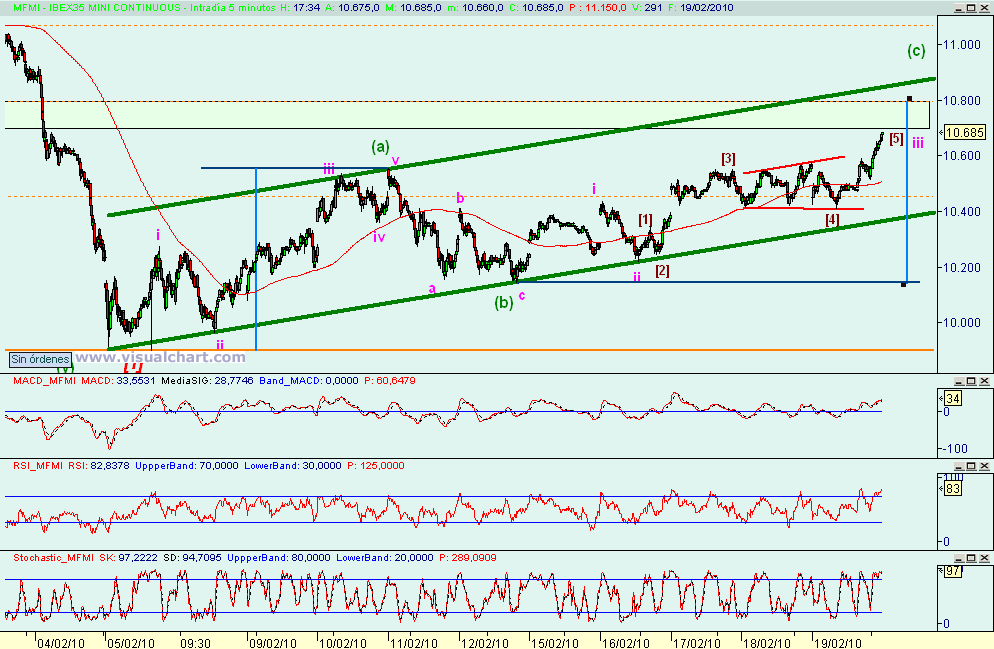The image size is (994, 649).
Task: Maximize the Stochastic_MFMI indicator pane
Action: pyautogui.click(x=972, y=558)
